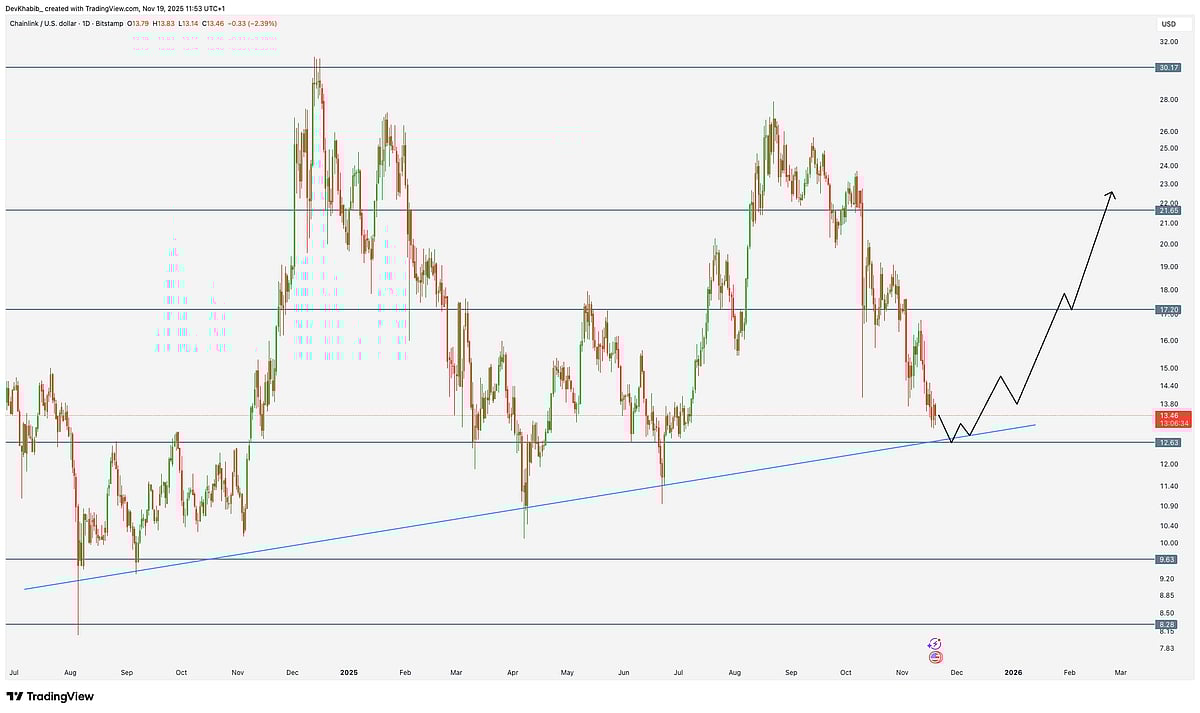
Task: Click the lightning event icon above the Dec label
Action: point(935,643)
